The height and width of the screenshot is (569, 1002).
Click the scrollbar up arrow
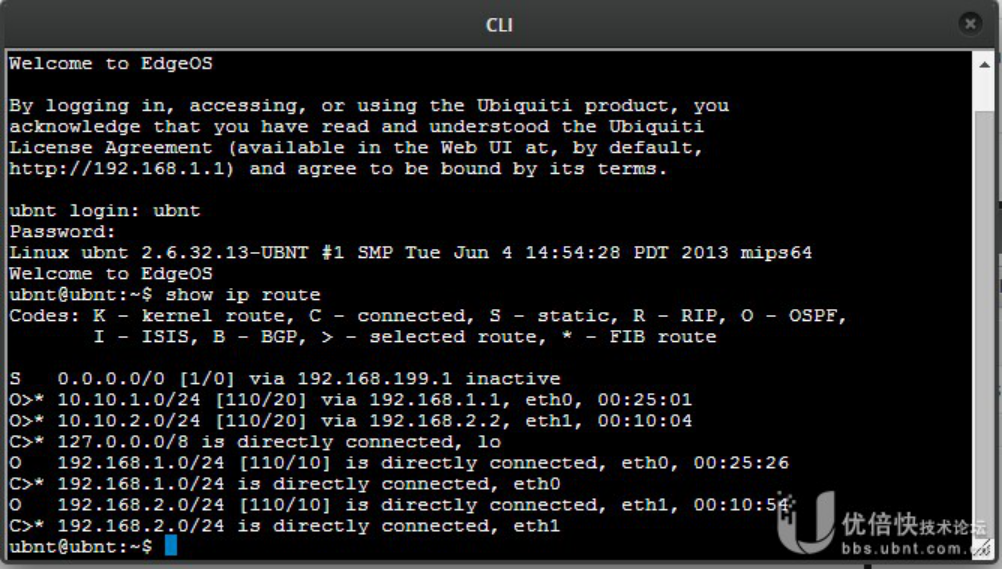point(984,65)
